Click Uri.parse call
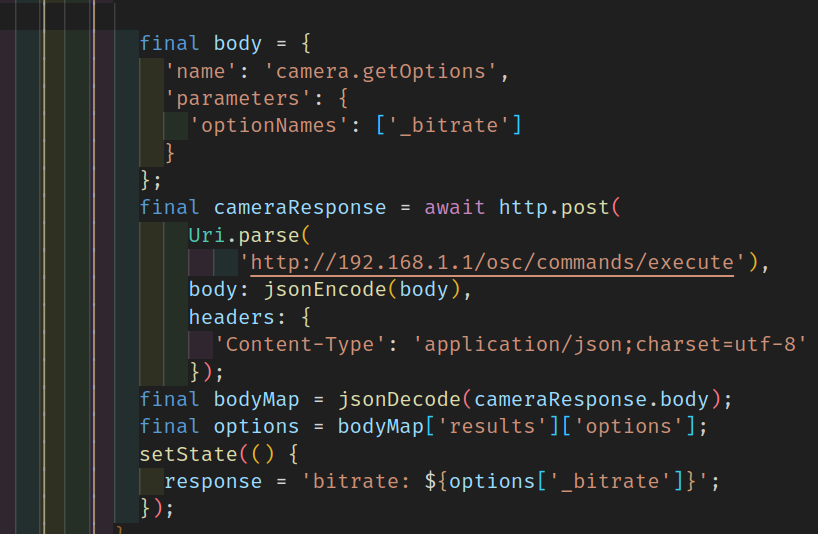 [x=249, y=235]
